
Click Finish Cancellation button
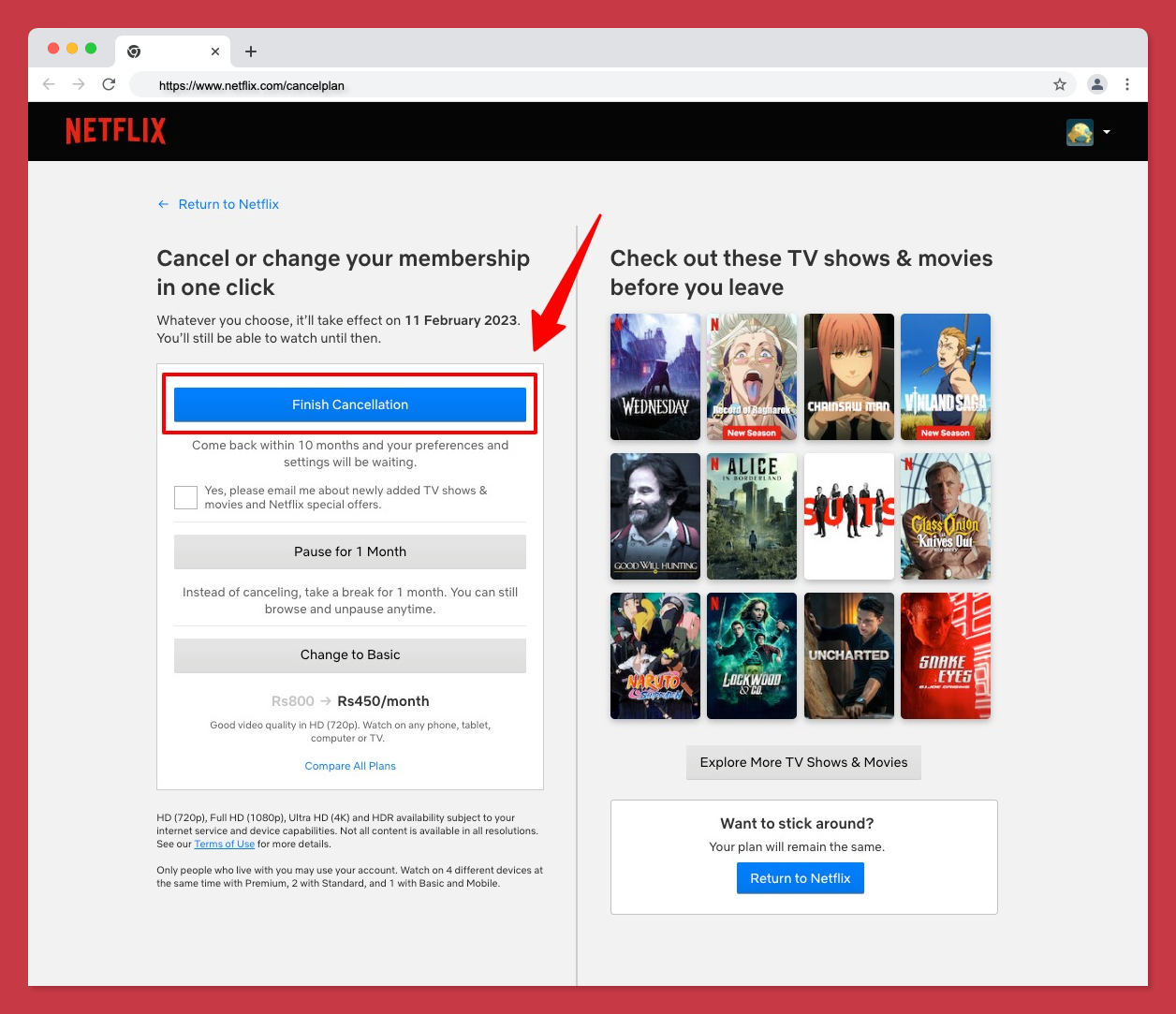click(350, 404)
